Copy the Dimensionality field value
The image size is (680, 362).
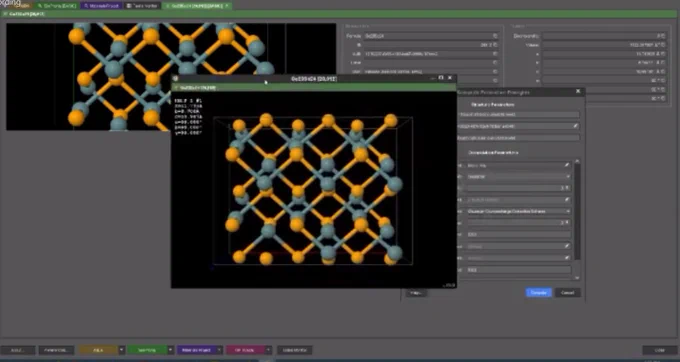coord(663,36)
